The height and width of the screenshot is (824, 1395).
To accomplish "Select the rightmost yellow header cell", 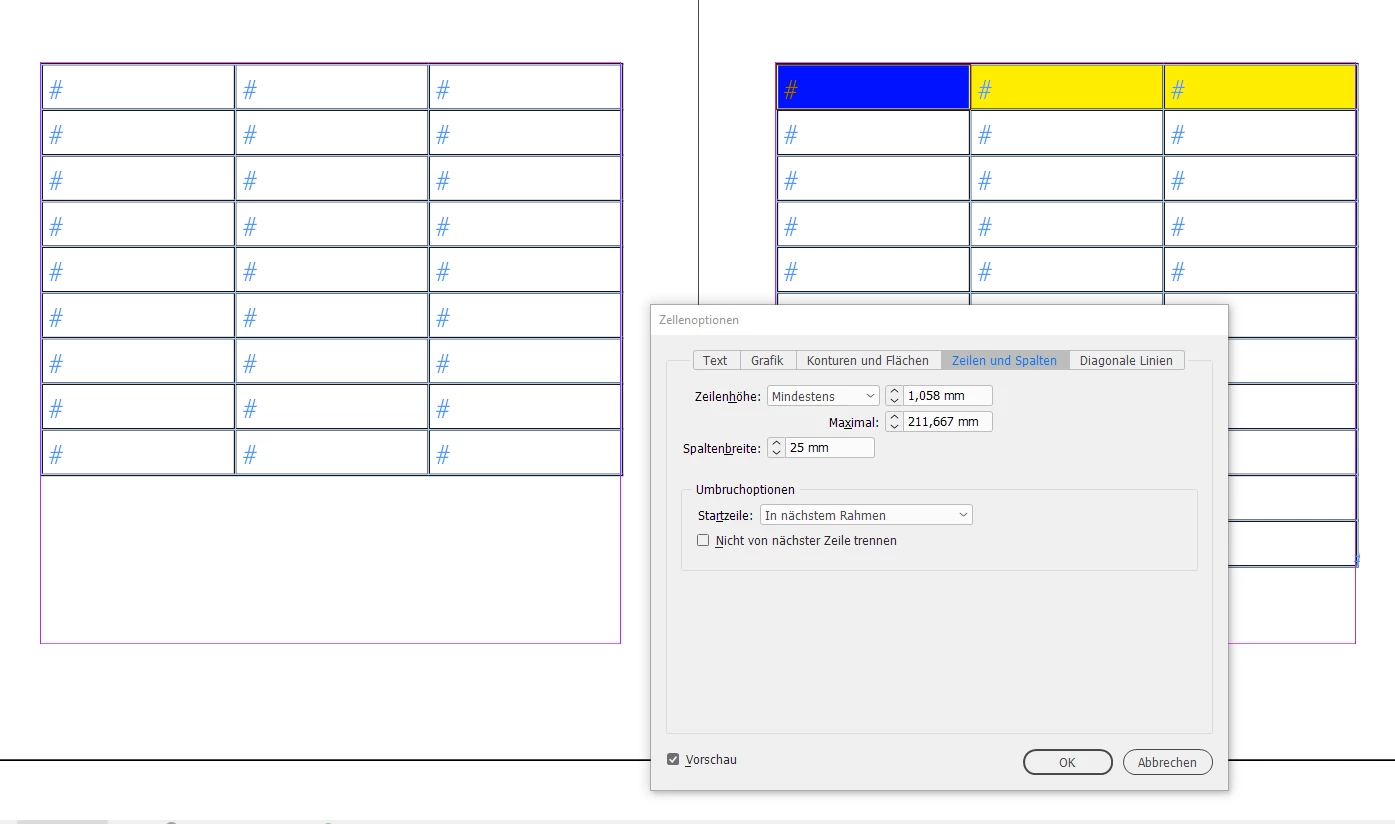I will click(1260, 87).
